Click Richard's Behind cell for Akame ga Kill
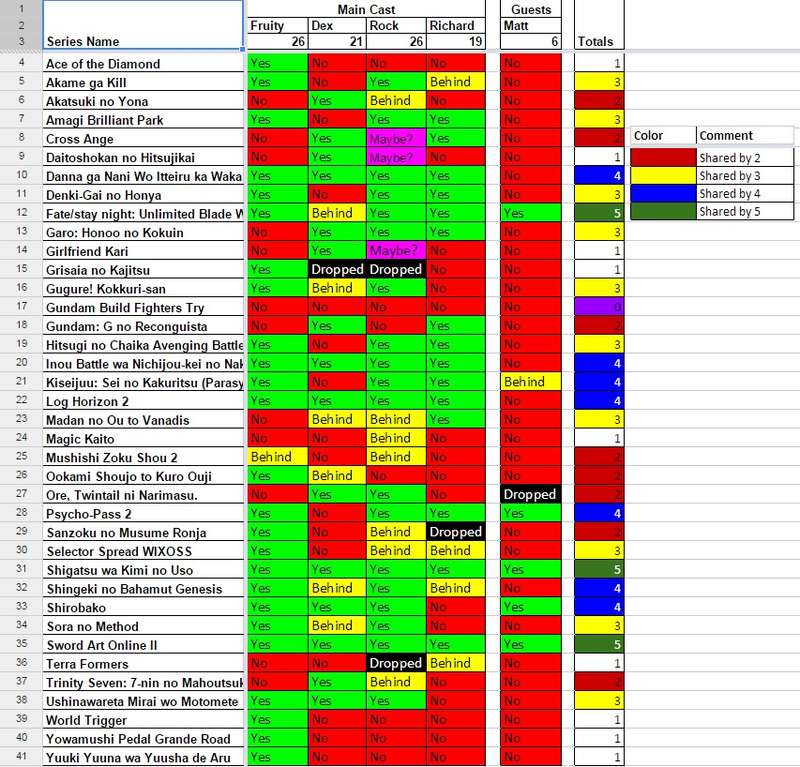800x767 pixels. point(456,82)
